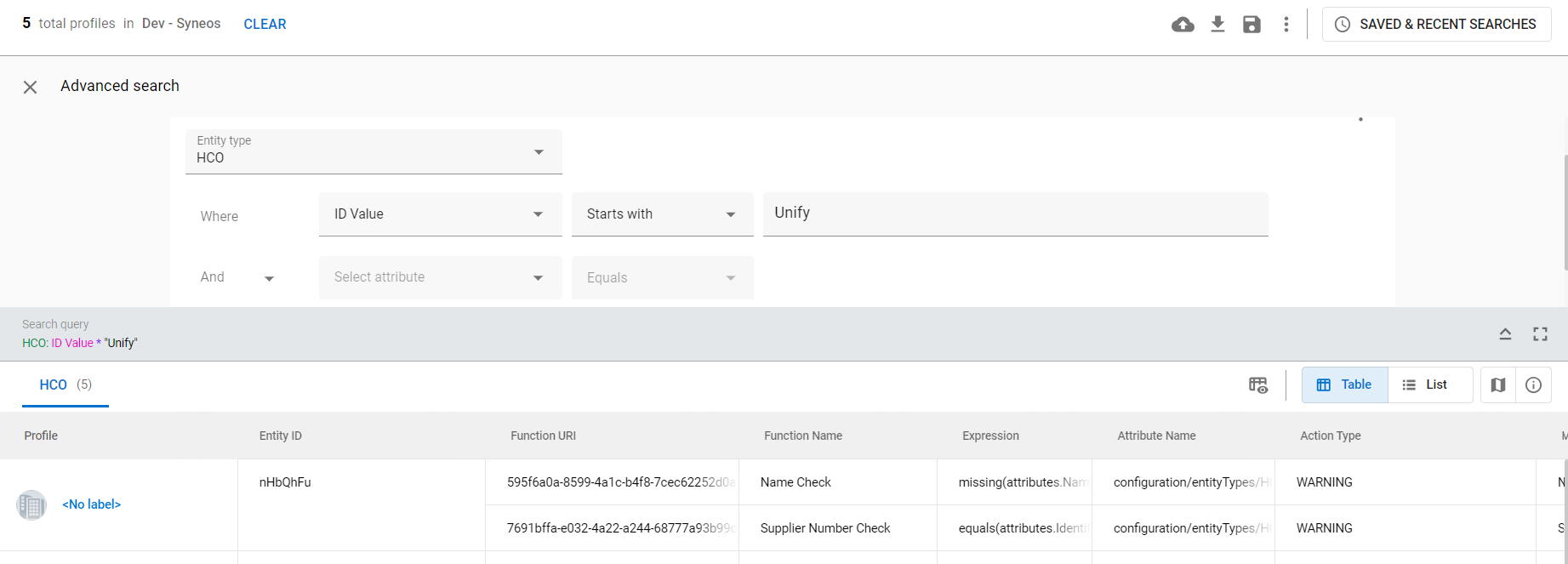
Task: Switch to Table view
Action: (x=1344, y=385)
